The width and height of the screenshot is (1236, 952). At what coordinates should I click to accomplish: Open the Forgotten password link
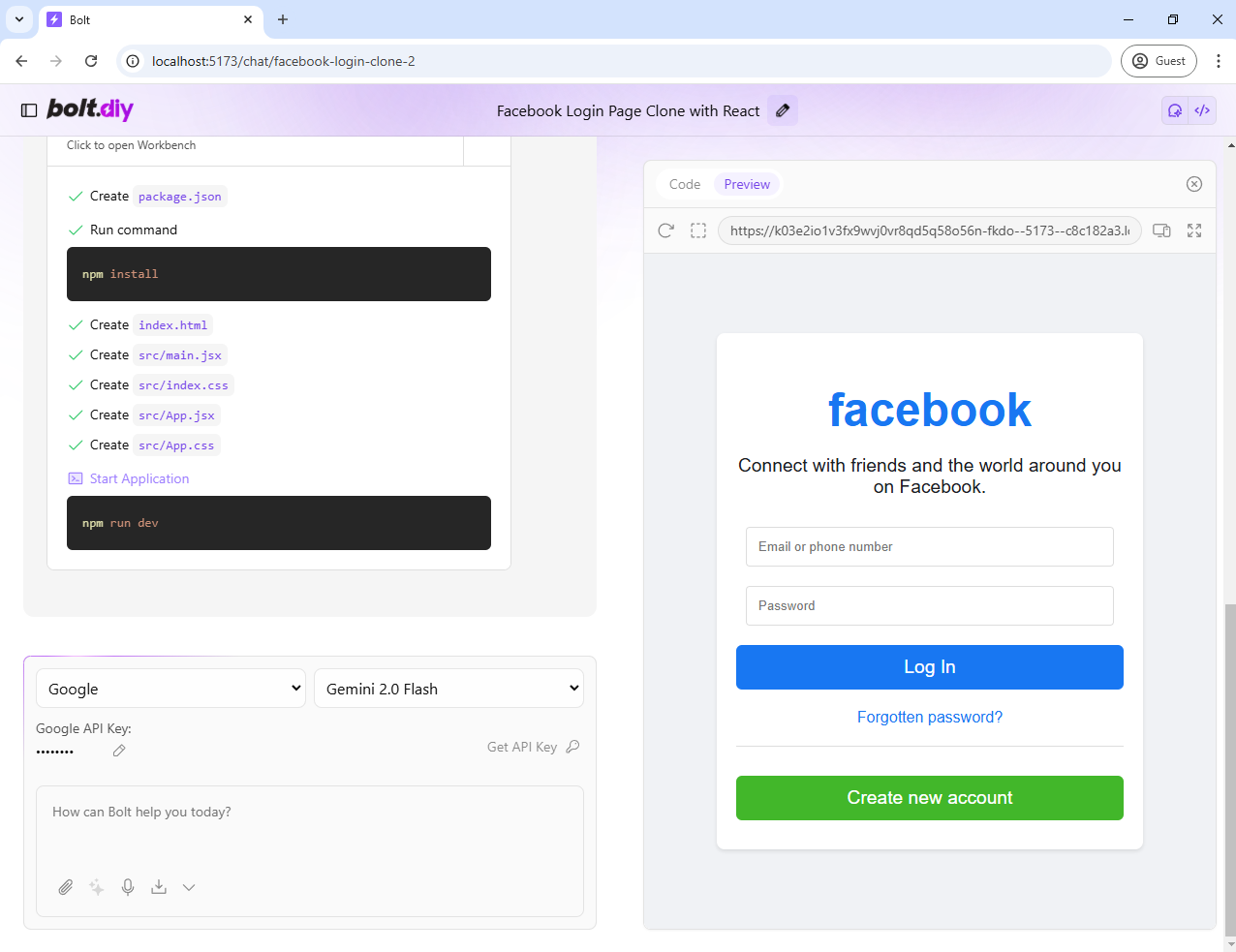(x=930, y=717)
